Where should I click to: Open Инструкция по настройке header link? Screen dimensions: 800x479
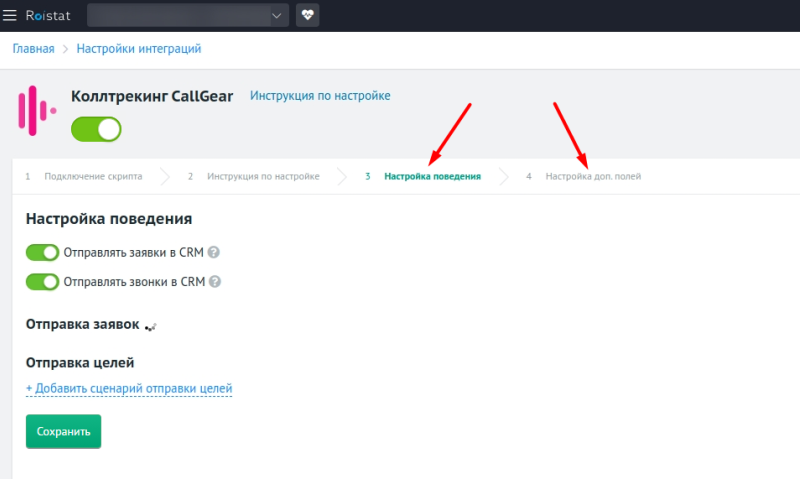[x=320, y=96]
